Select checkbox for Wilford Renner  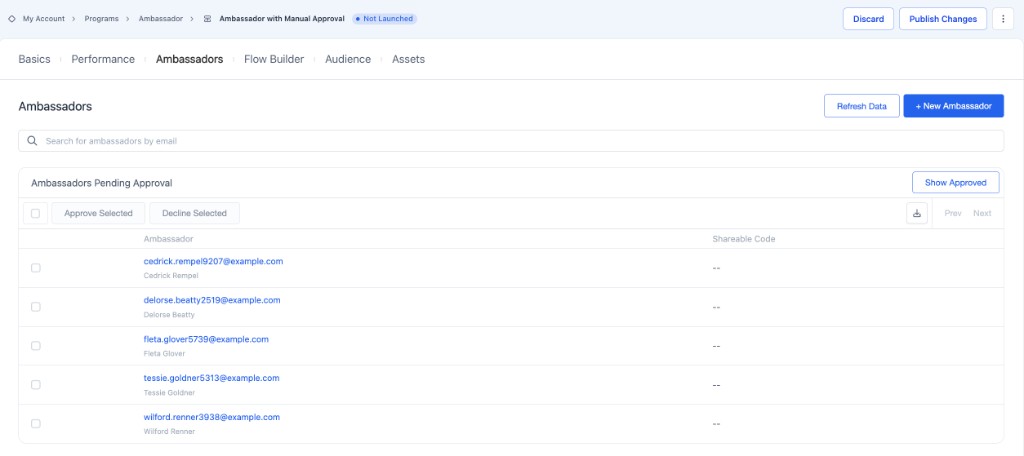(35, 423)
